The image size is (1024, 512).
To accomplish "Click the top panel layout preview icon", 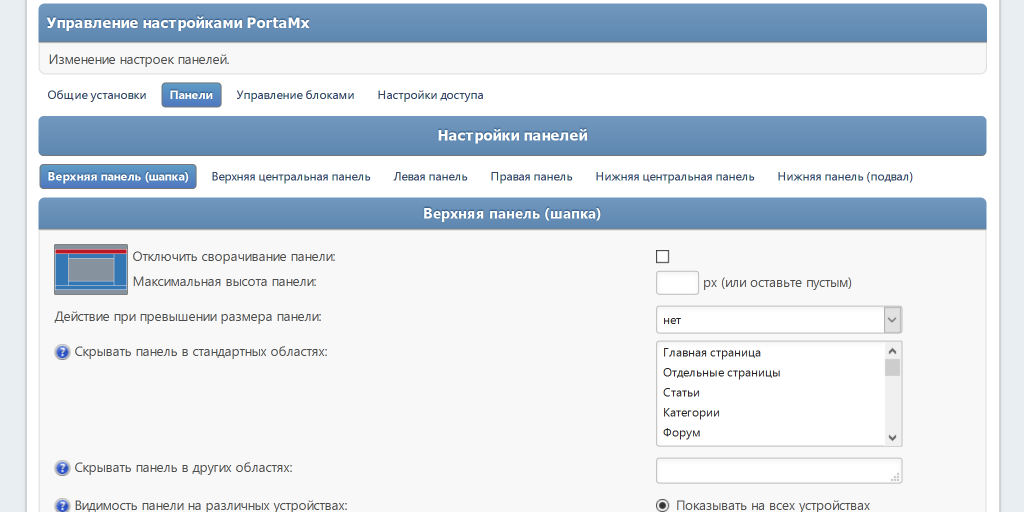I will pos(91,269).
